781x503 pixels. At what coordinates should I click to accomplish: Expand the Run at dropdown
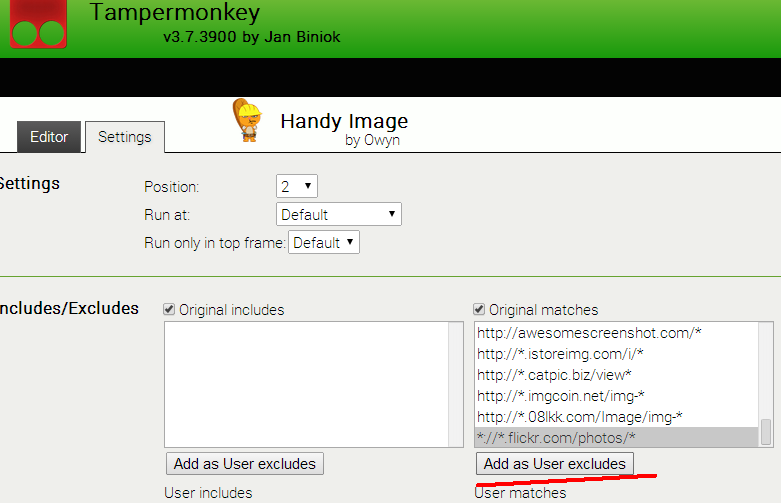tap(339, 214)
